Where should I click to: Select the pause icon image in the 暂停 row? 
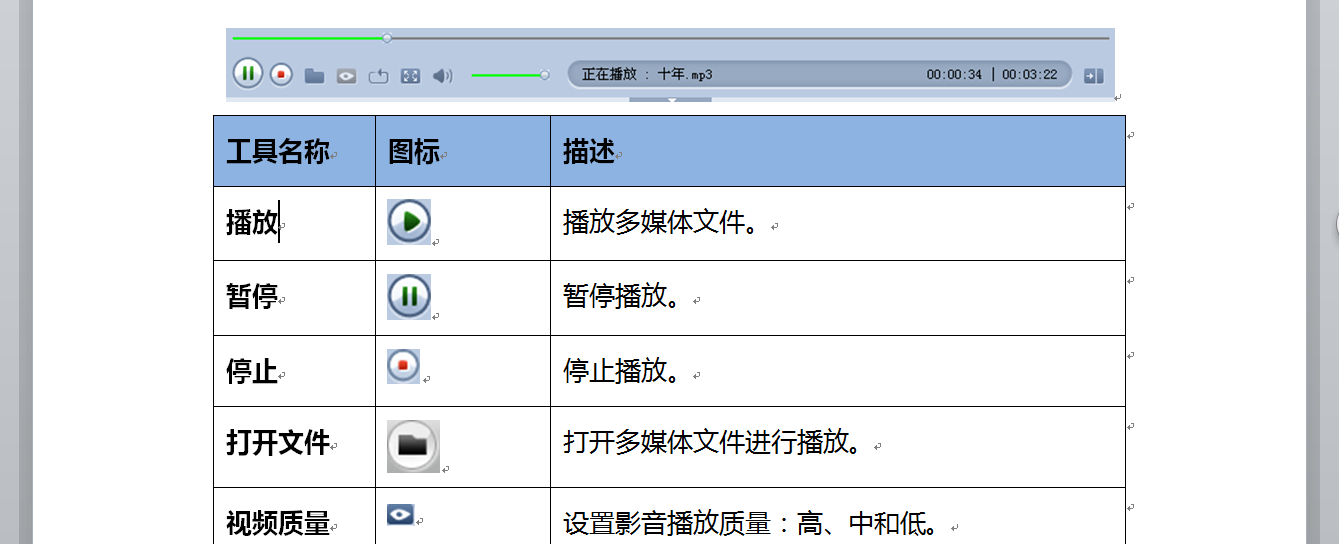[x=409, y=297]
